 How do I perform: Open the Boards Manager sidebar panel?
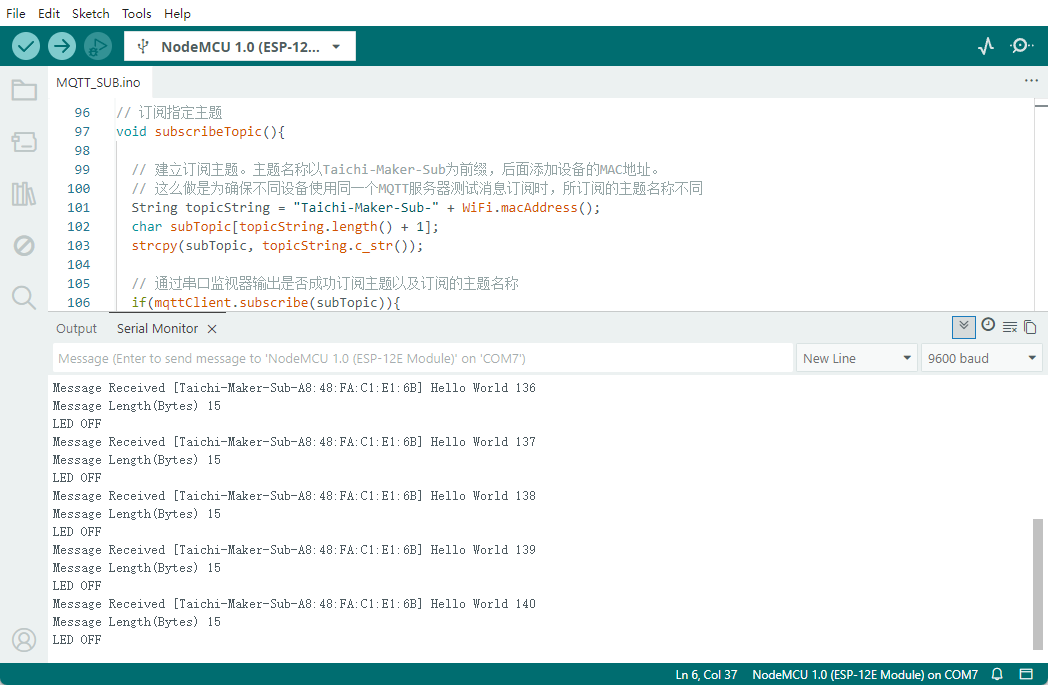click(24, 141)
